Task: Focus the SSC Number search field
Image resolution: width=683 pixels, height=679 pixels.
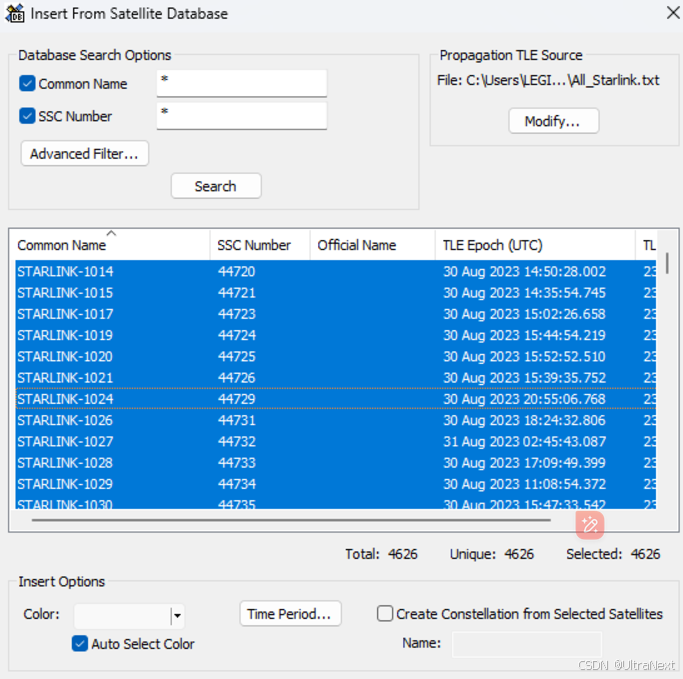Action: [x=242, y=115]
